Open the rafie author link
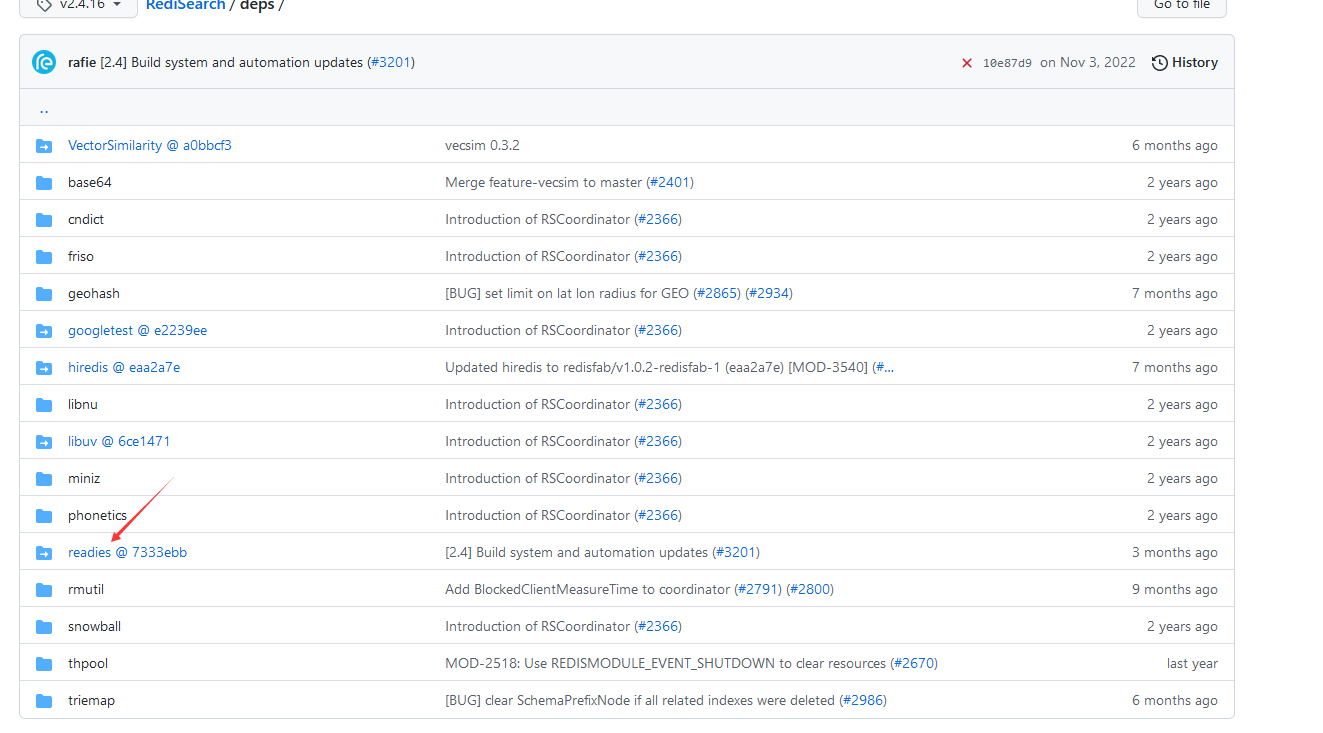 coord(82,62)
